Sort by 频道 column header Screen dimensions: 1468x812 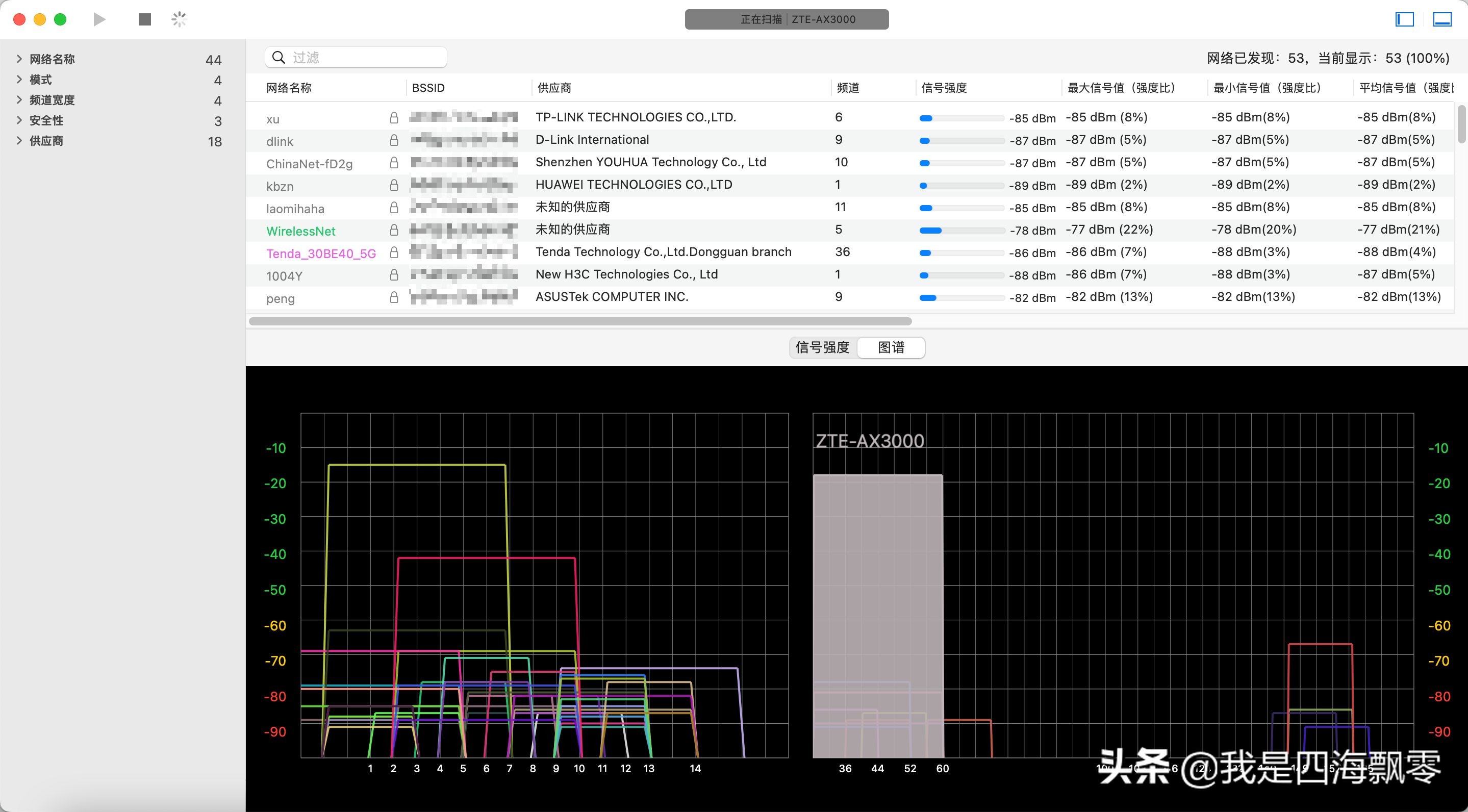tap(848, 88)
